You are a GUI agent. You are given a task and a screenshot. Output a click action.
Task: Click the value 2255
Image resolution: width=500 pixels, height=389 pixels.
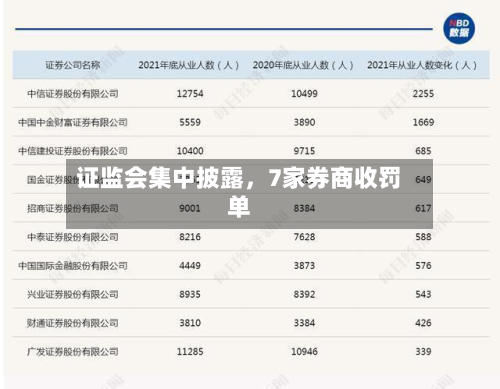pyautogui.click(x=423, y=94)
